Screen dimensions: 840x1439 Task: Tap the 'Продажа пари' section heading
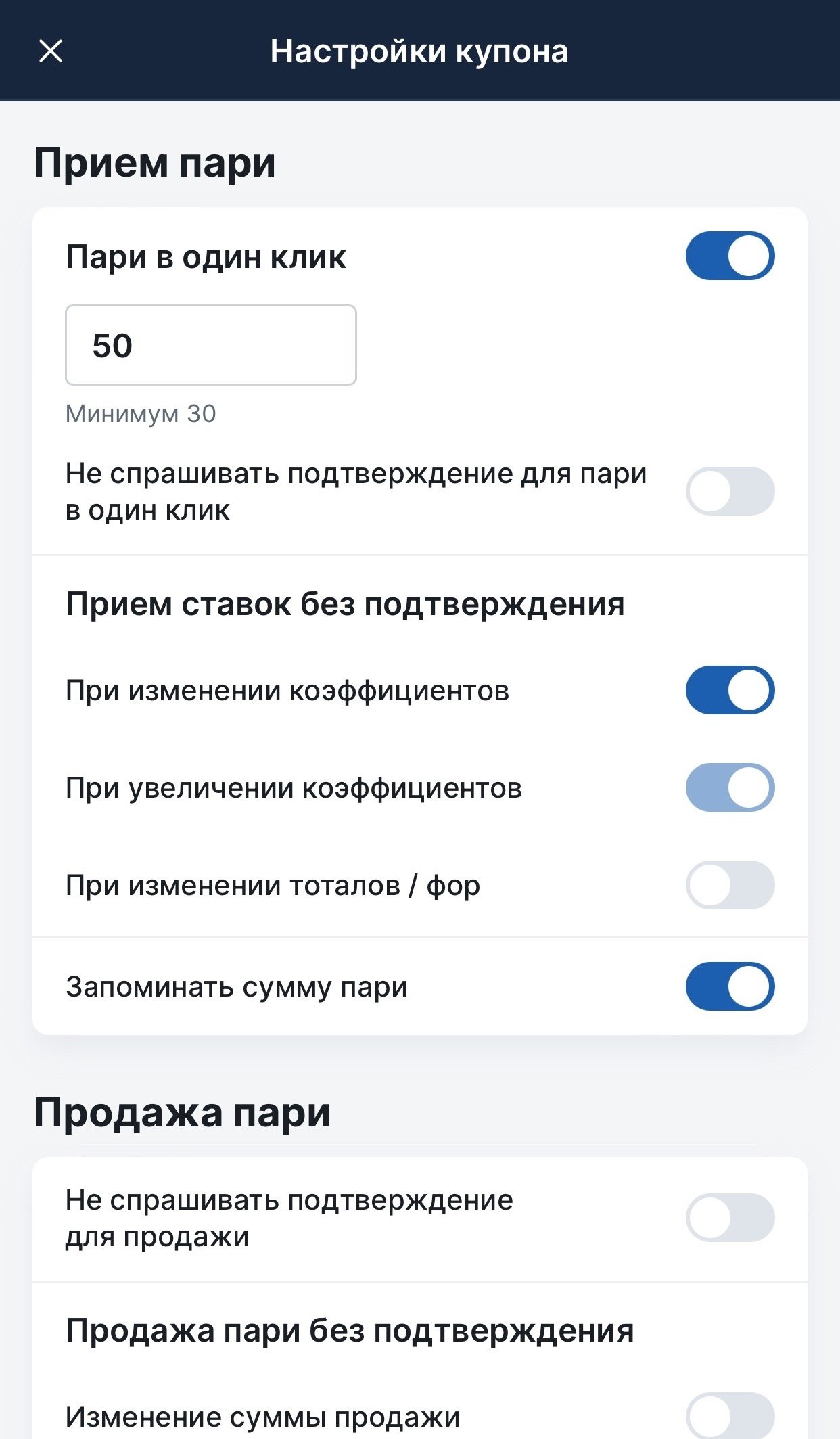182,1113
